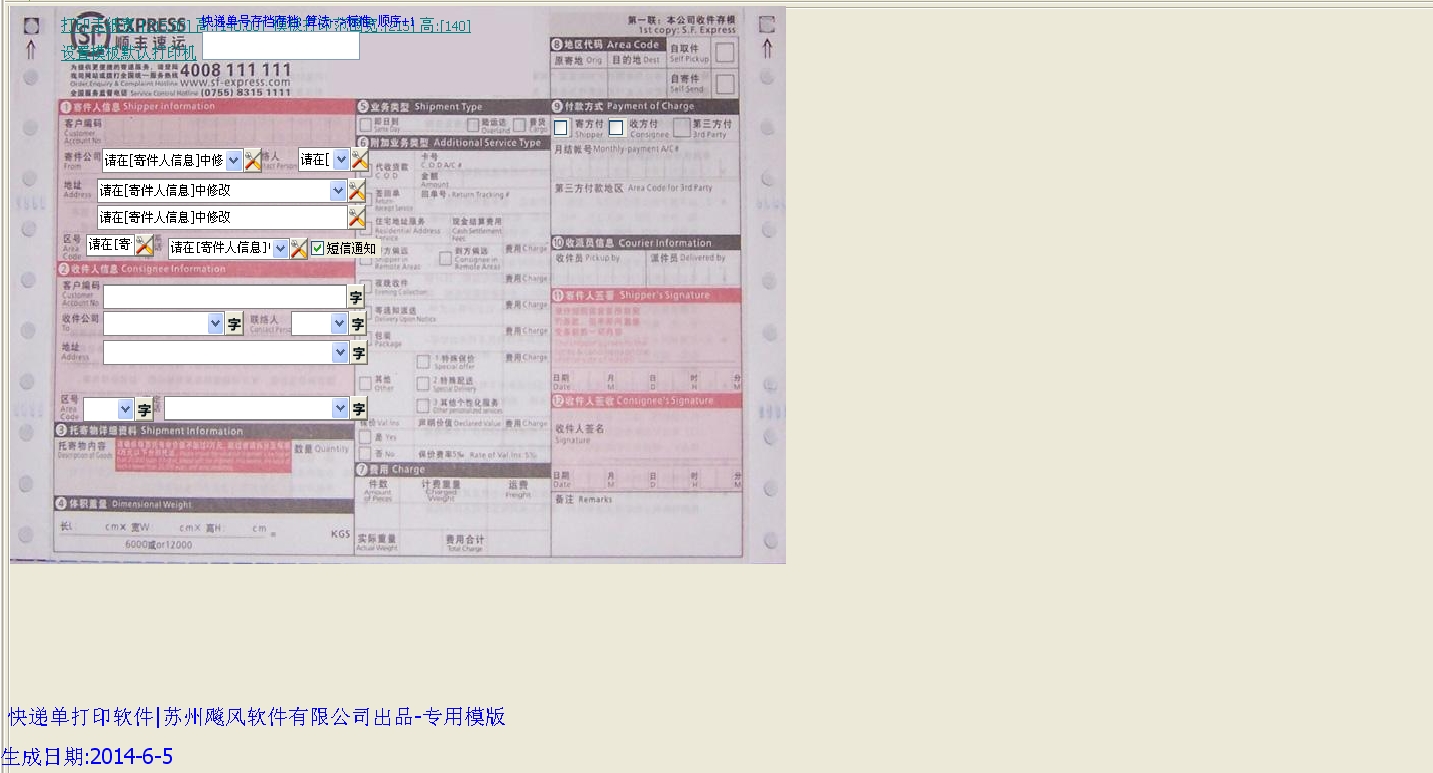The width and height of the screenshot is (1433, 773).
Task: Click the 字 font button beside the consignee phone dropdown
Action: pyautogui.click(x=359, y=409)
